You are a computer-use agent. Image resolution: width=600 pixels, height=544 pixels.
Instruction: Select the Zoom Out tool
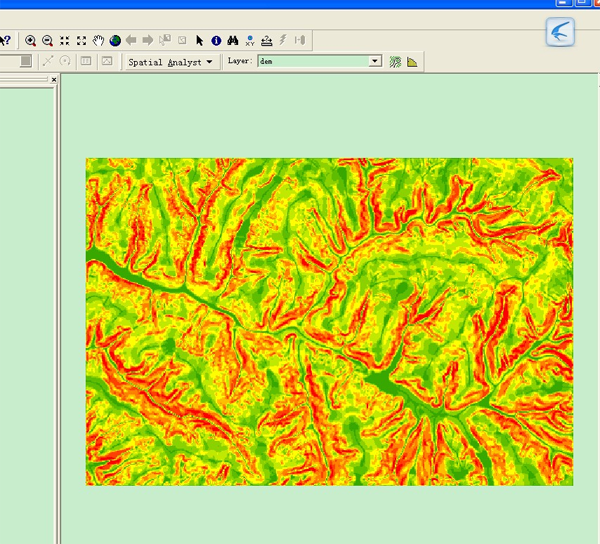[47, 41]
